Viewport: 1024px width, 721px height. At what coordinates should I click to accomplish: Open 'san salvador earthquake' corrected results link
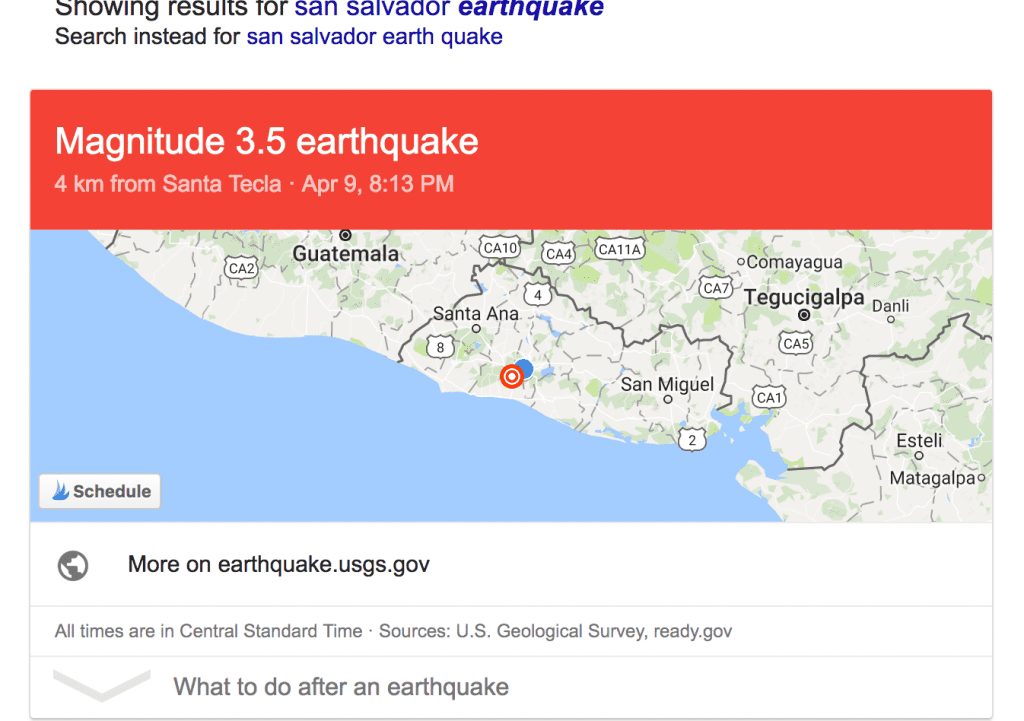[449, 9]
